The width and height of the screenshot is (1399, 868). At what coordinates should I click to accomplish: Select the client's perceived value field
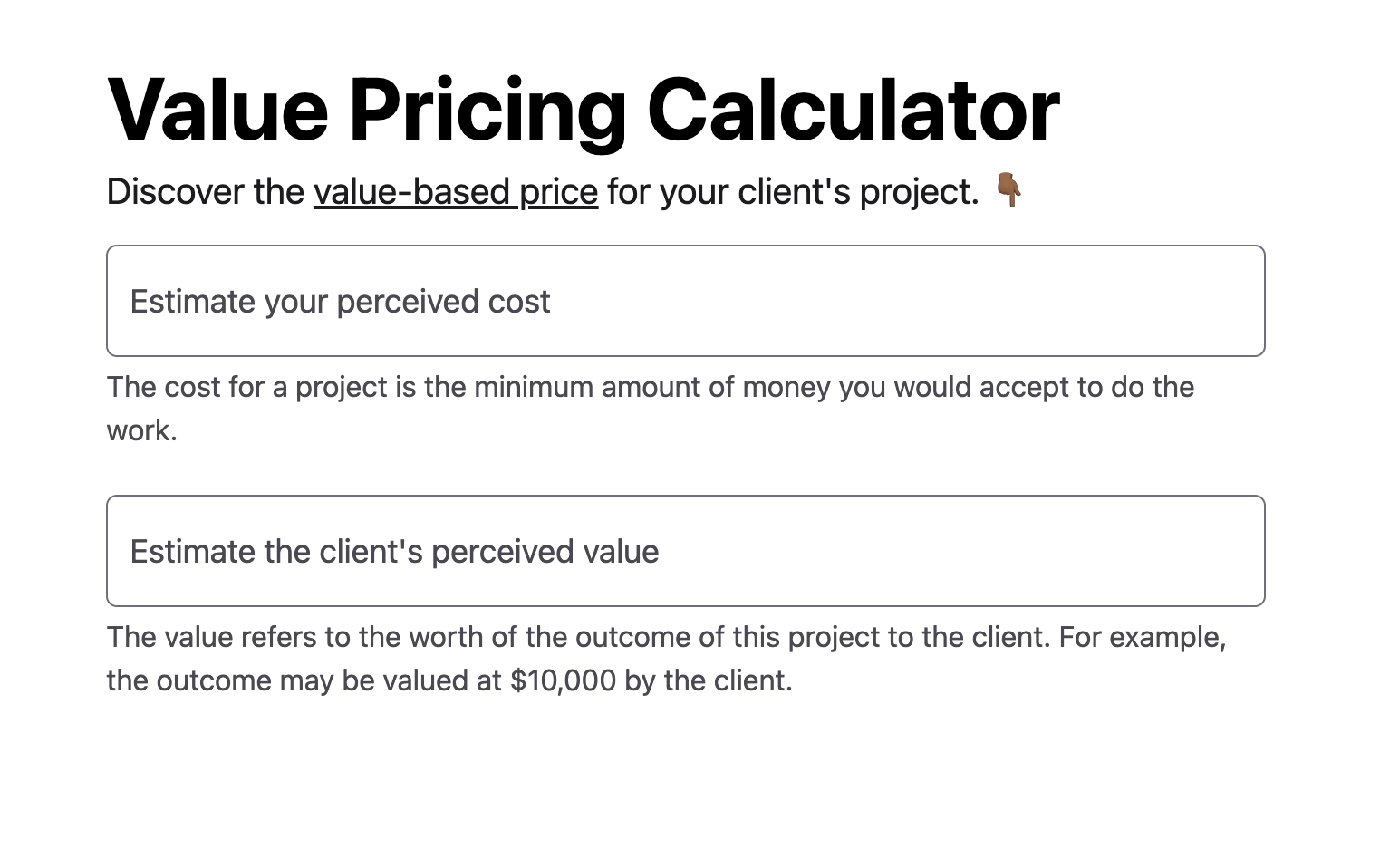click(x=686, y=550)
